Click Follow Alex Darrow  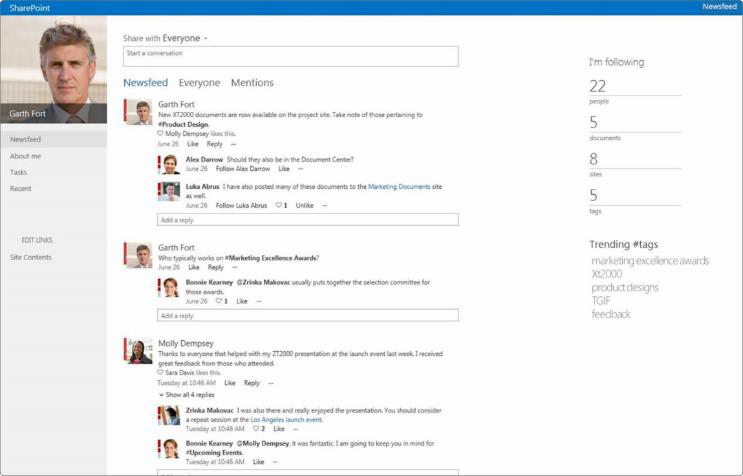[x=243, y=169]
